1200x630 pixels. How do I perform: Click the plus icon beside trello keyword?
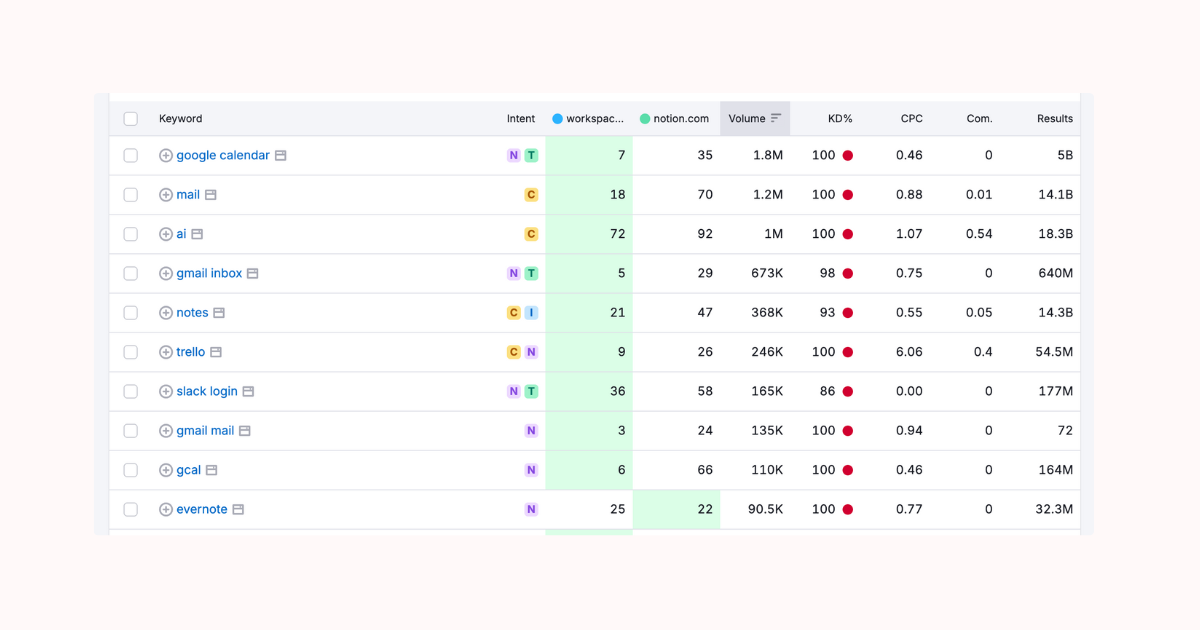coord(166,352)
